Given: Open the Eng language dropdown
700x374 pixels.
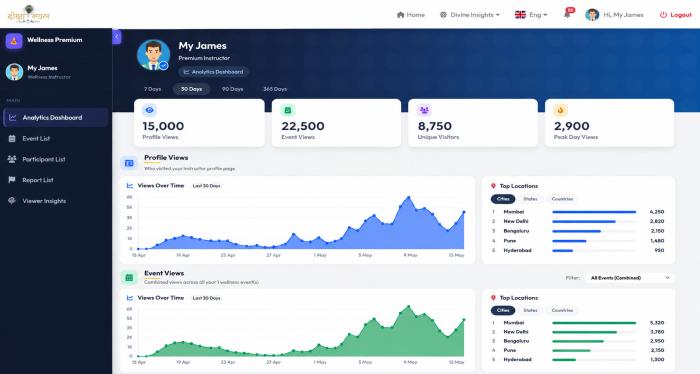Looking at the screenshot, I should click(x=531, y=15).
